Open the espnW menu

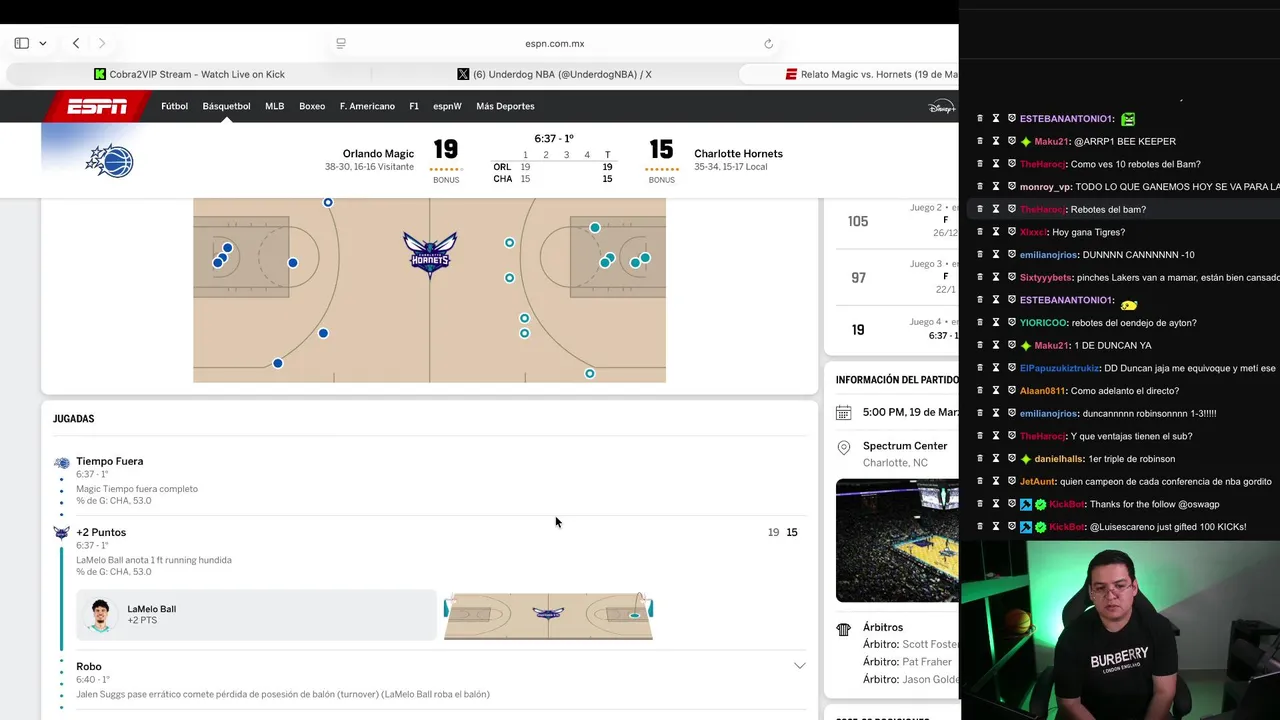click(447, 106)
